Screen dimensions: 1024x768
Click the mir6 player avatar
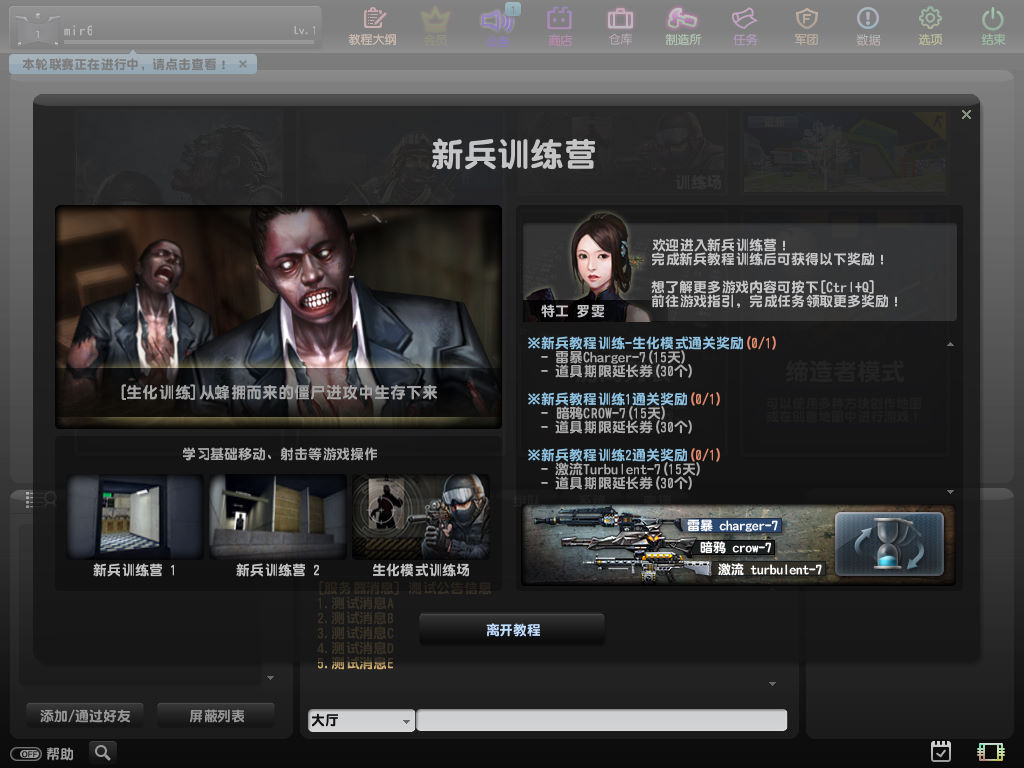37,29
